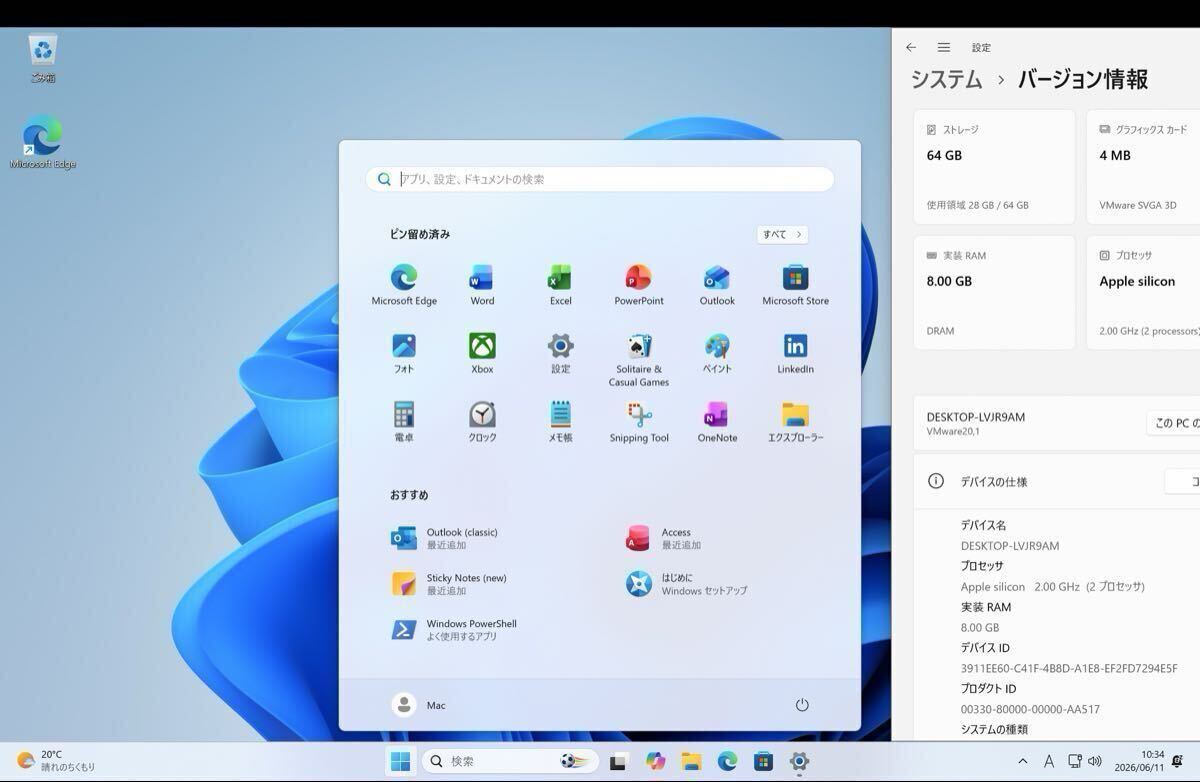1200x782 pixels.
Task: Launch メモ帳 (Notepad)
Action: (560, 422)
